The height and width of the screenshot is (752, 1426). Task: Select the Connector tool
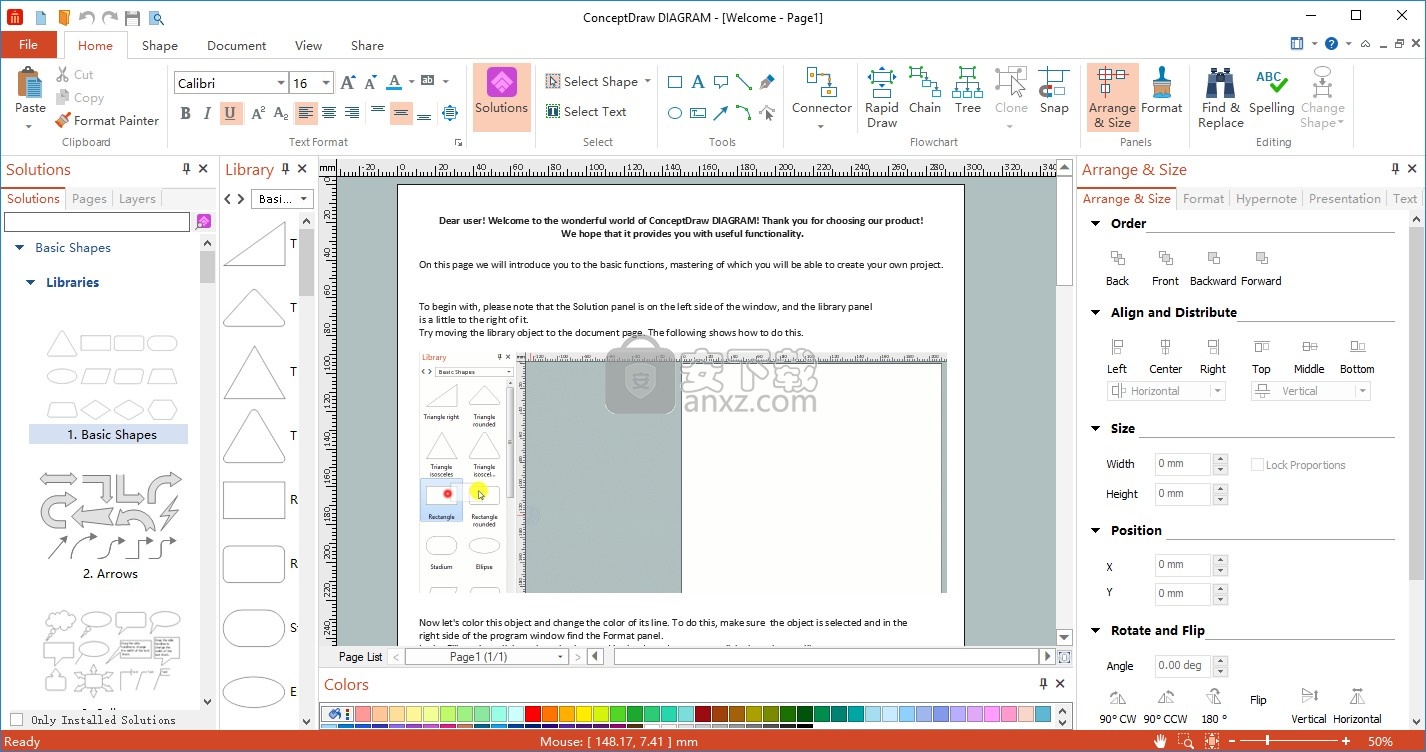pyautogui.click(x=822, y=98)
